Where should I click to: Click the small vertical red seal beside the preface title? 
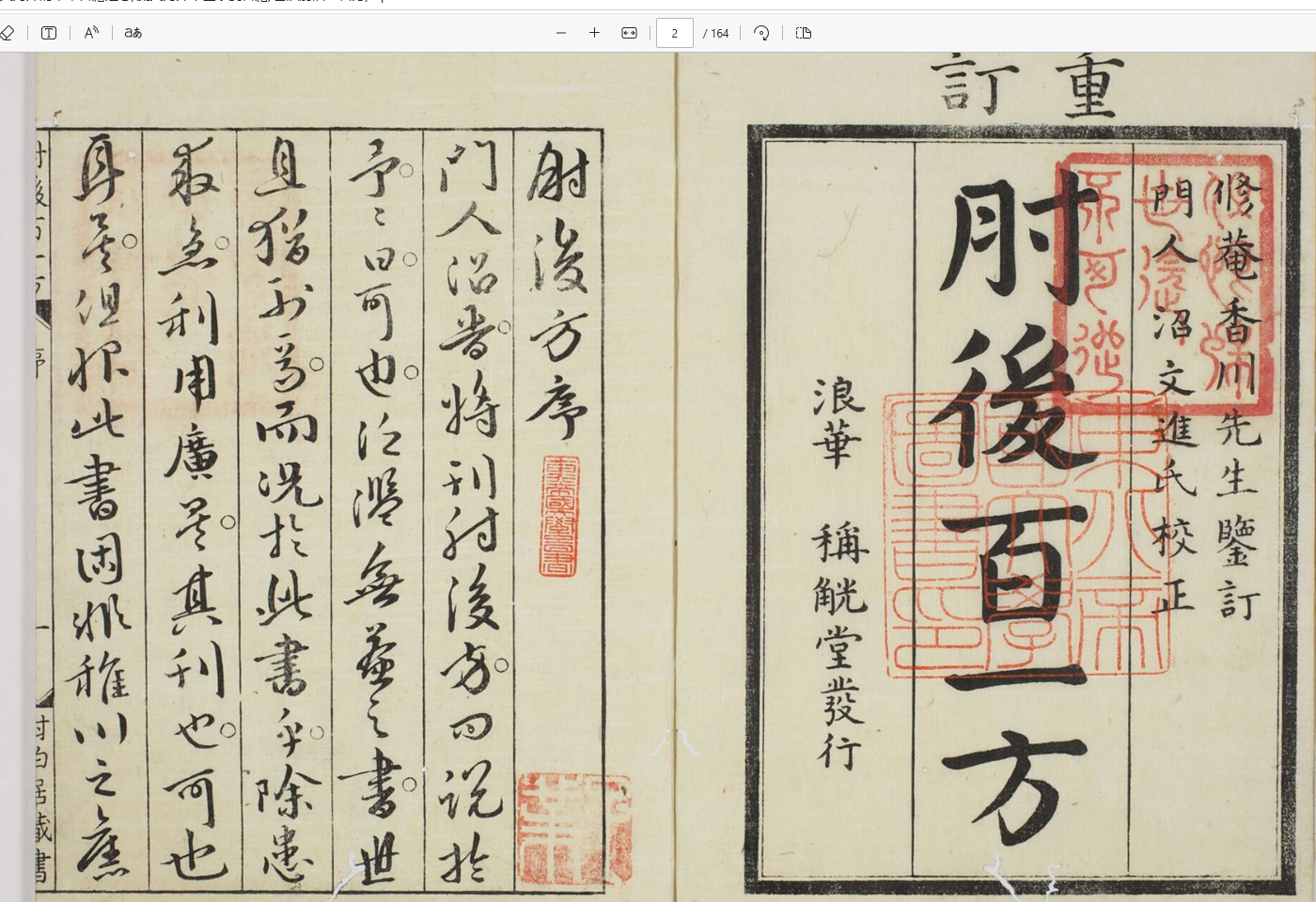tap(560, 516)
